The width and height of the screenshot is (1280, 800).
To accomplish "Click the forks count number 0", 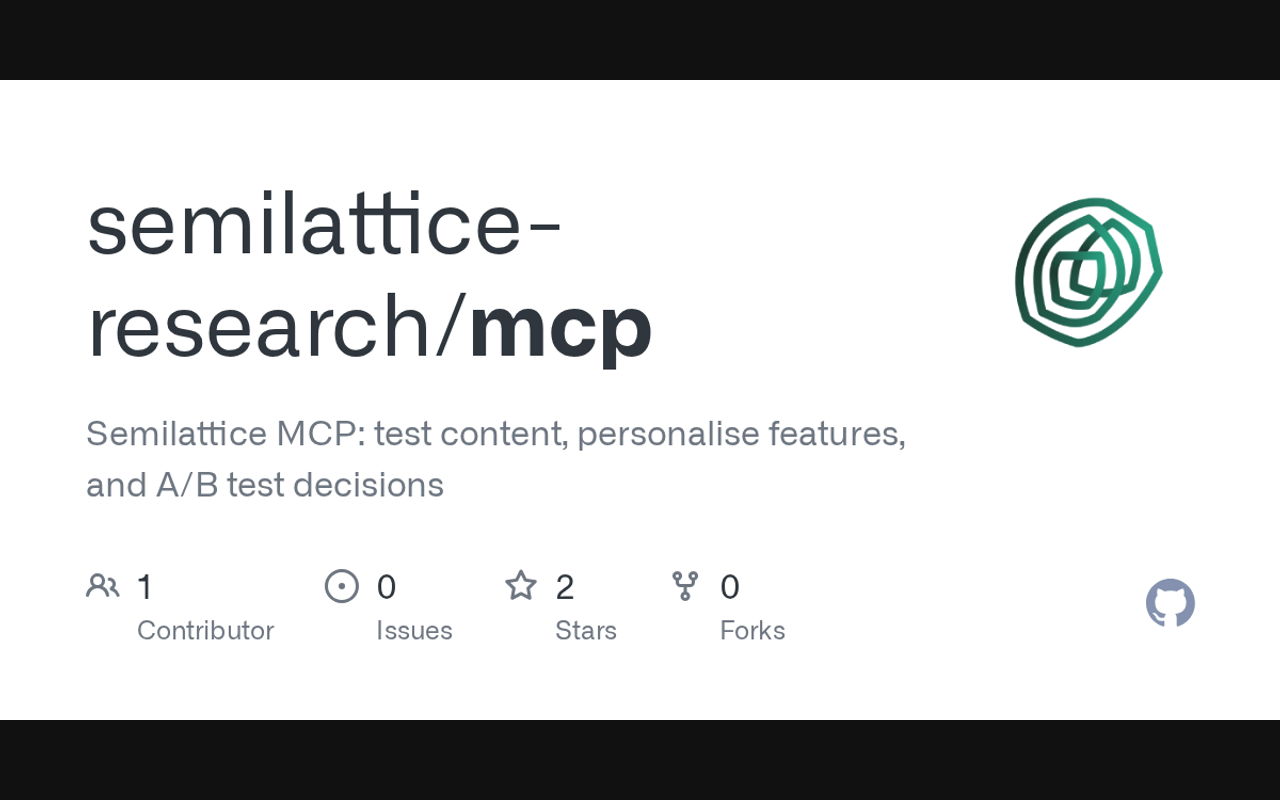I will coord(730,587).
